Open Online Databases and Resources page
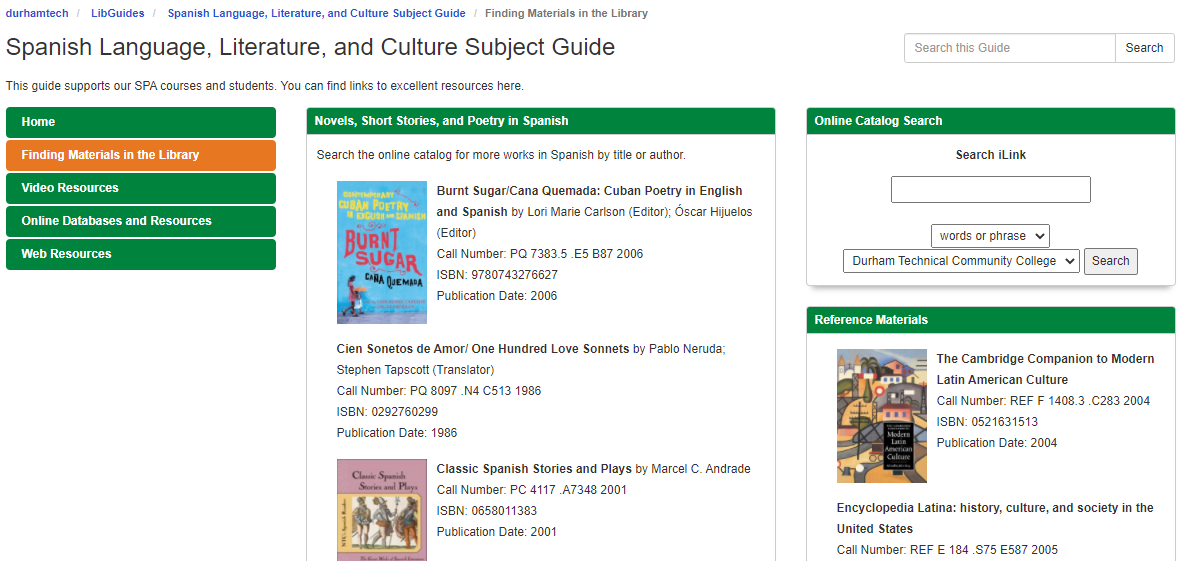Viewport: 1178px width, 561px height. click(140, 221)
